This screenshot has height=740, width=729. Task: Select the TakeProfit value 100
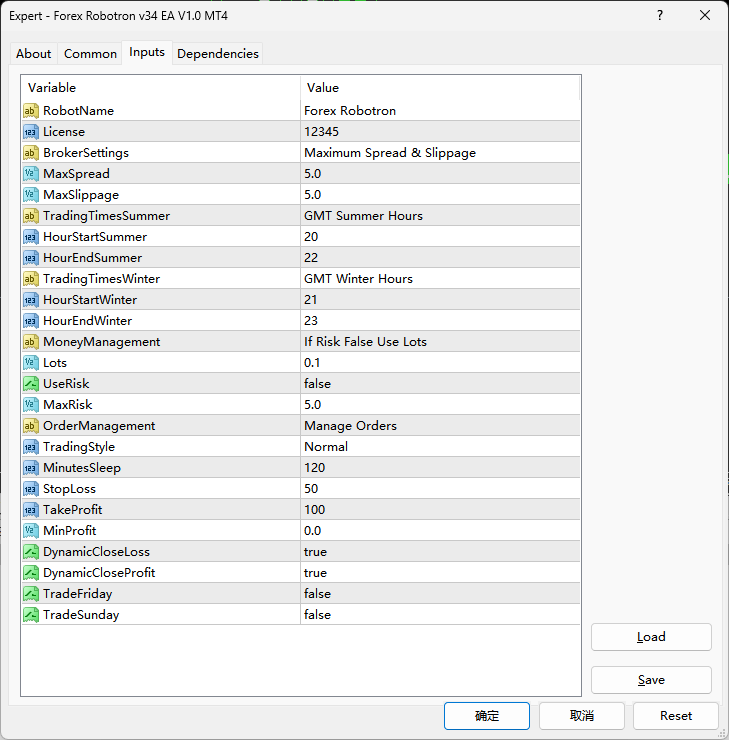tap(440, 510)
